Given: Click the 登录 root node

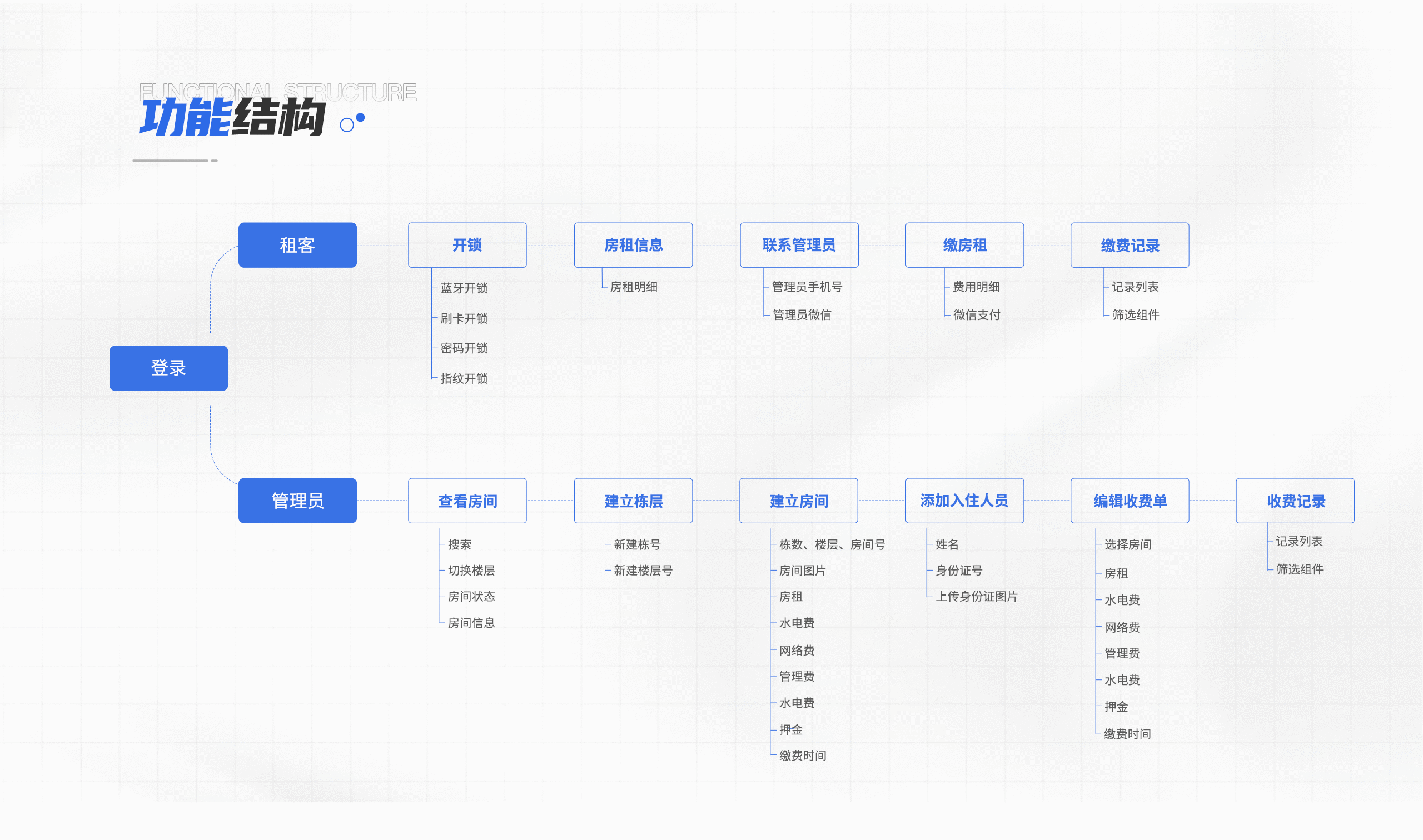Looking at the screenshot, I should tap(169, 368).
